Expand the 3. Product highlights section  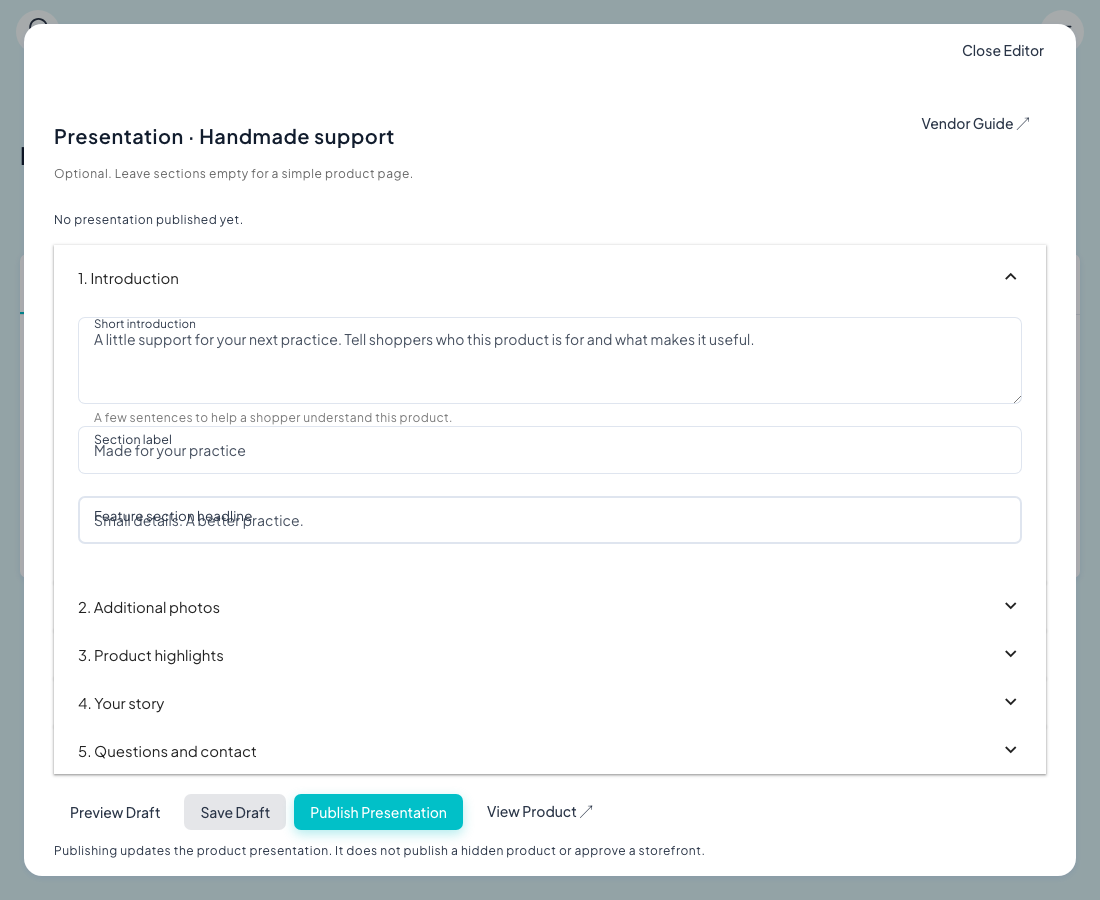click(549, 655)
